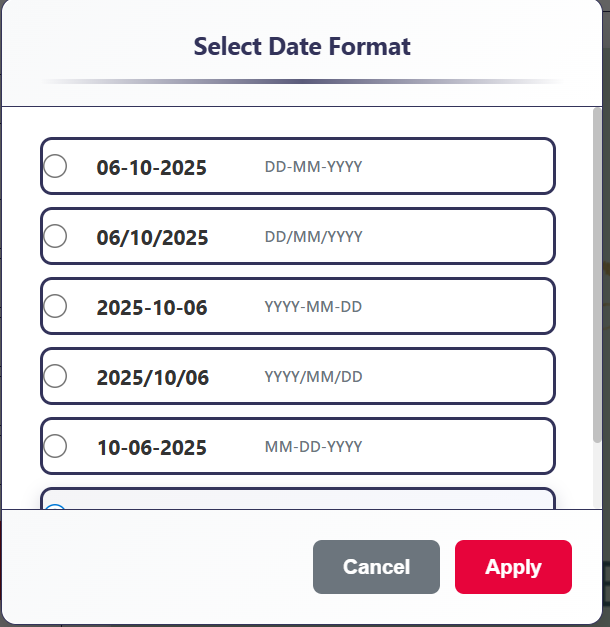610x627 pixels.
Task: Click the 2025/10/06 date example
Action: (x=153, y=377)
